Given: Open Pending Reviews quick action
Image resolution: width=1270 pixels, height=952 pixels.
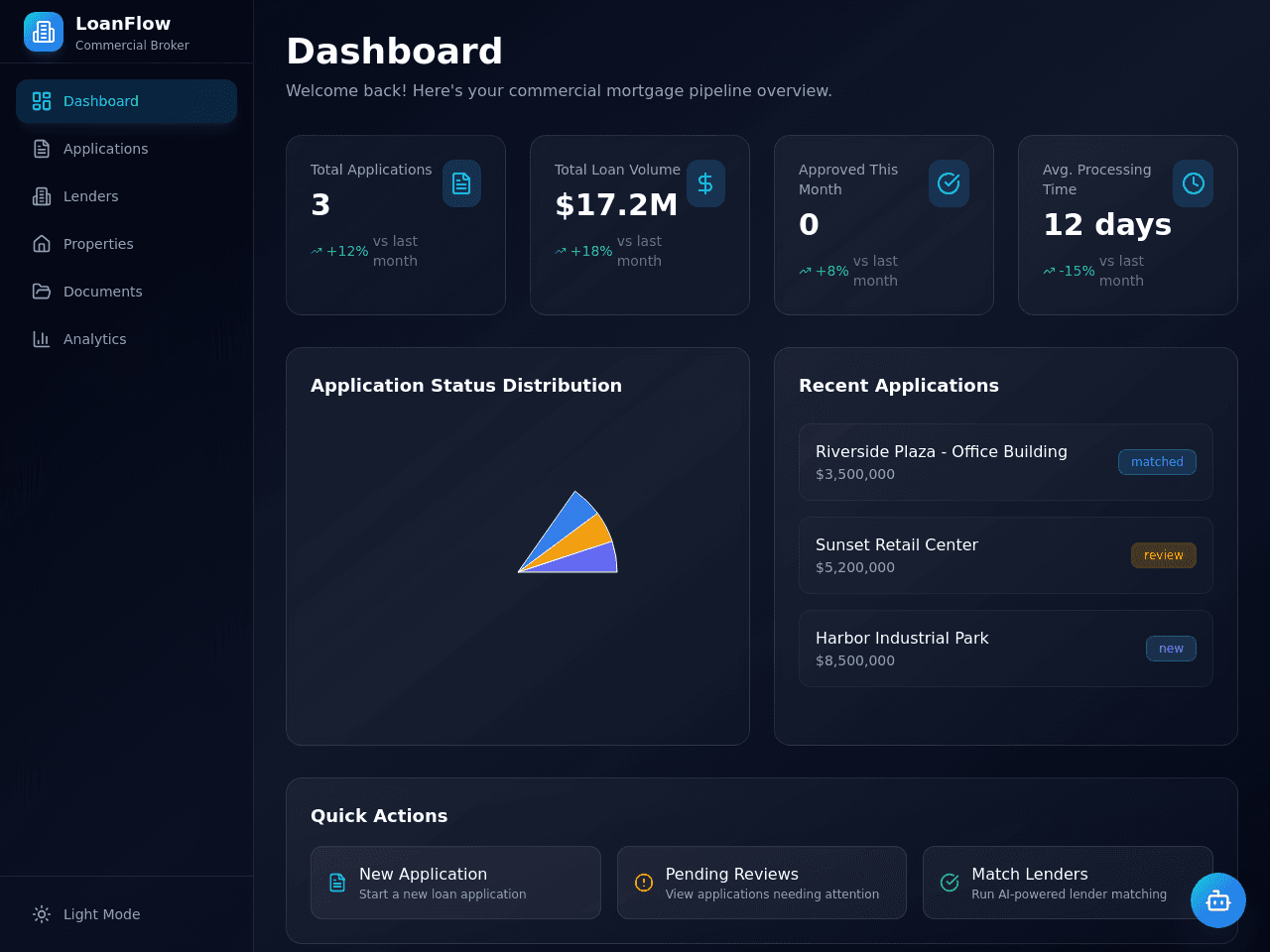Looking at the screenshot, I should [762, 883].
